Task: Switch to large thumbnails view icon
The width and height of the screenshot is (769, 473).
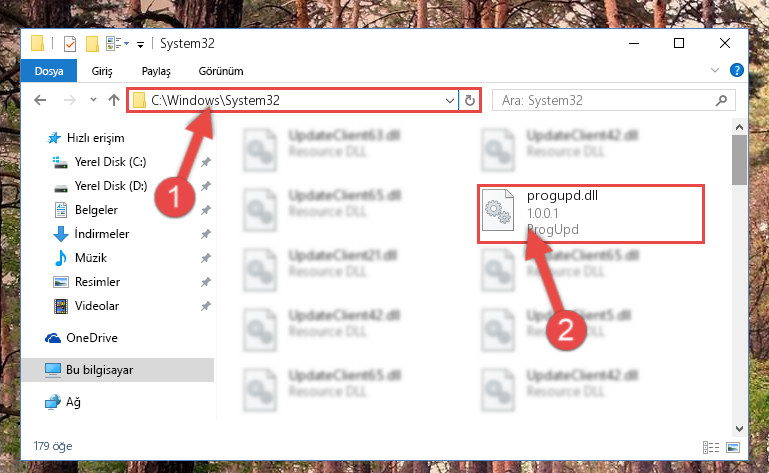Action: [733, 447]
